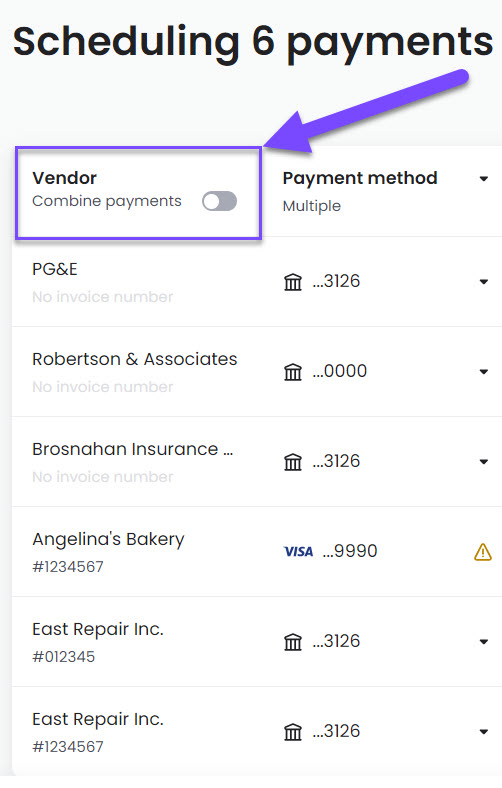Click bank icon for East Repair #1234567

coord(293,731)
